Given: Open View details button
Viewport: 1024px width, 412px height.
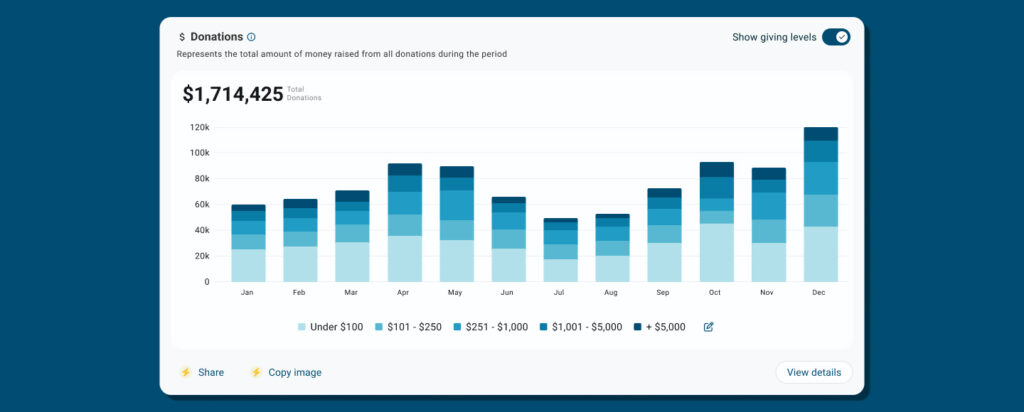Looking at the screenshot, I should coord(813,372).
